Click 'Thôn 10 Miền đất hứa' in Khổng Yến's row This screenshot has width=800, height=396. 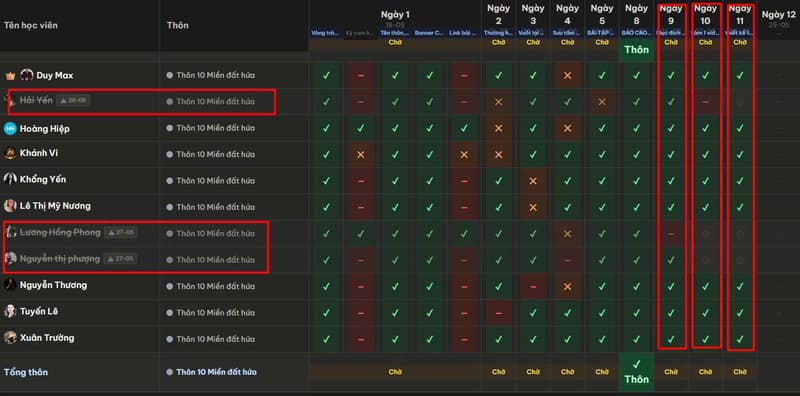pyautogui.click(x=215, y=181)
